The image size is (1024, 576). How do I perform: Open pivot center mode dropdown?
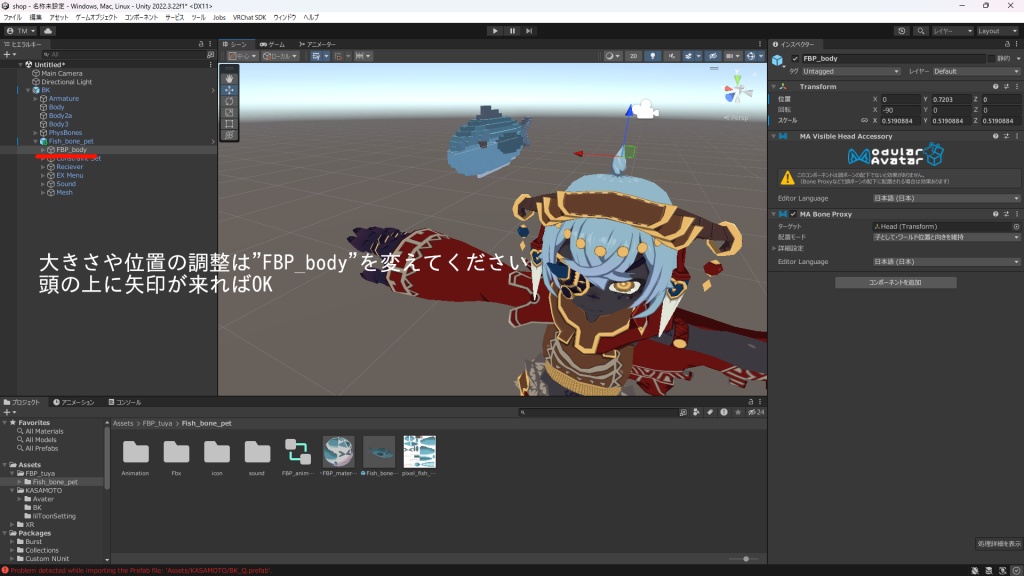242,56
